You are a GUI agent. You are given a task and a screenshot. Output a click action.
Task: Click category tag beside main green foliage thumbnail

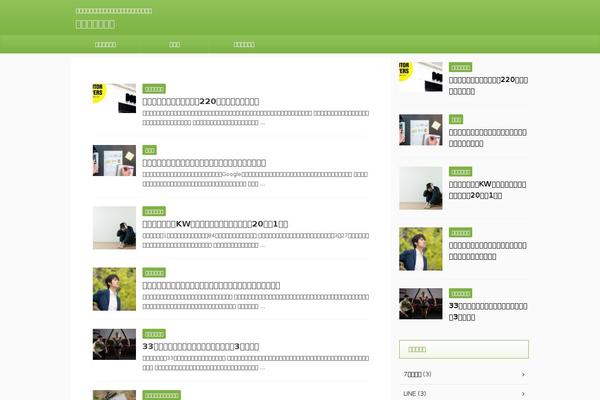coord(154,273)
